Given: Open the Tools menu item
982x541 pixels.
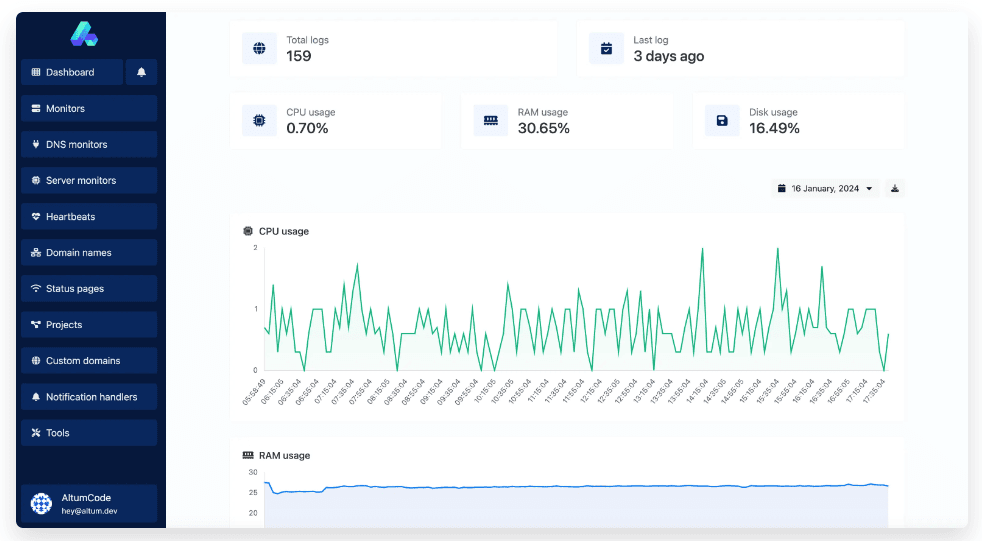Looking at the screenshot, I should pyautogui.click(x=88, y=433).
